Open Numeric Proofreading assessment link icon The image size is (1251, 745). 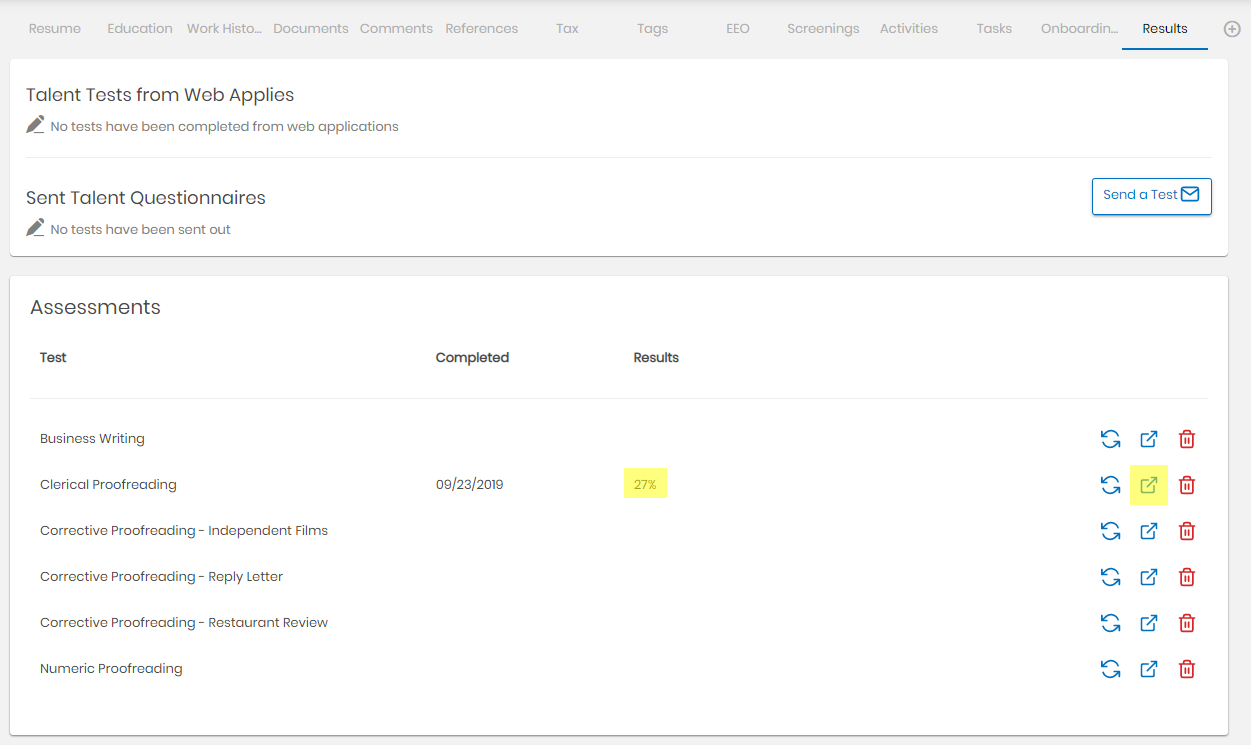(1149, 669)
